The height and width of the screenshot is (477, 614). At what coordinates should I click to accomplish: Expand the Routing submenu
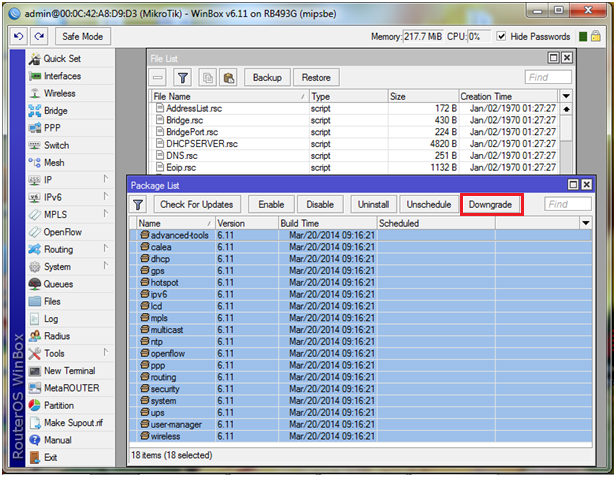tap(105, 248)
